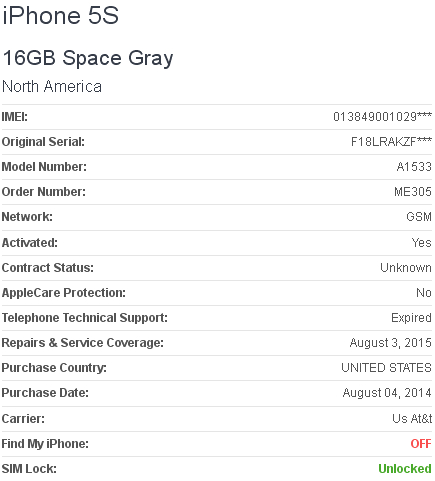Click the August 04, 2014 purchase date
This screenshot has height=481, width=435.
(387, 393)
